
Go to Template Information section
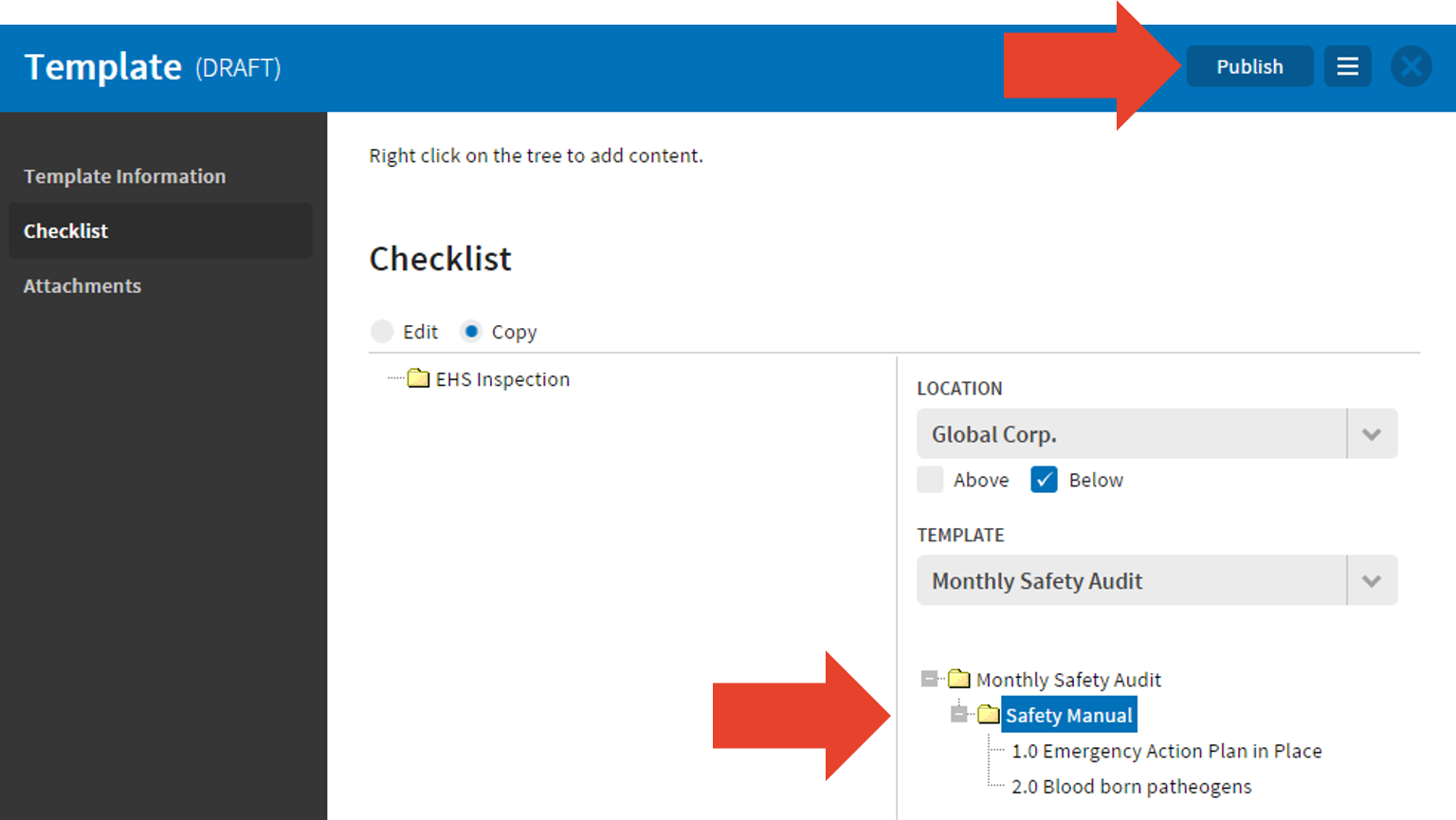click(x=124, y=176)
